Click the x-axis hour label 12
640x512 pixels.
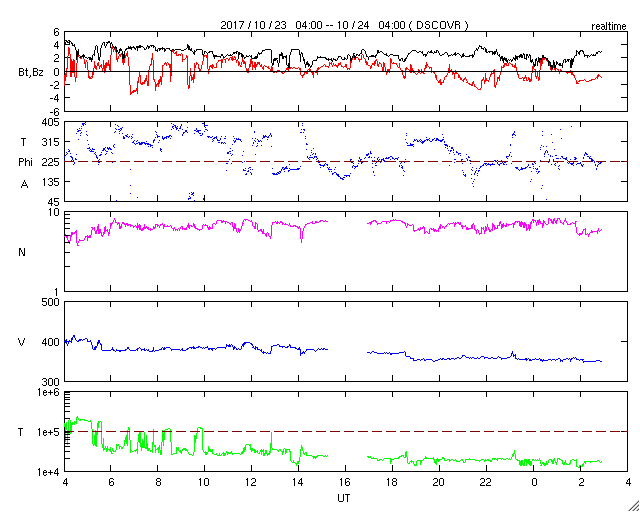point(251,483)
